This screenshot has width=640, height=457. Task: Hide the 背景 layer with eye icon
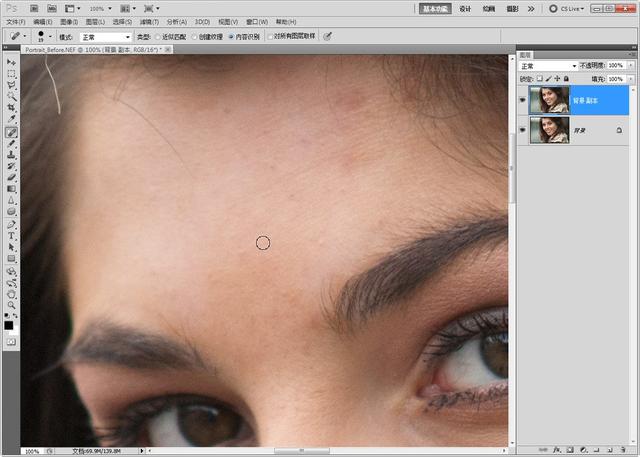pos(523,130)
